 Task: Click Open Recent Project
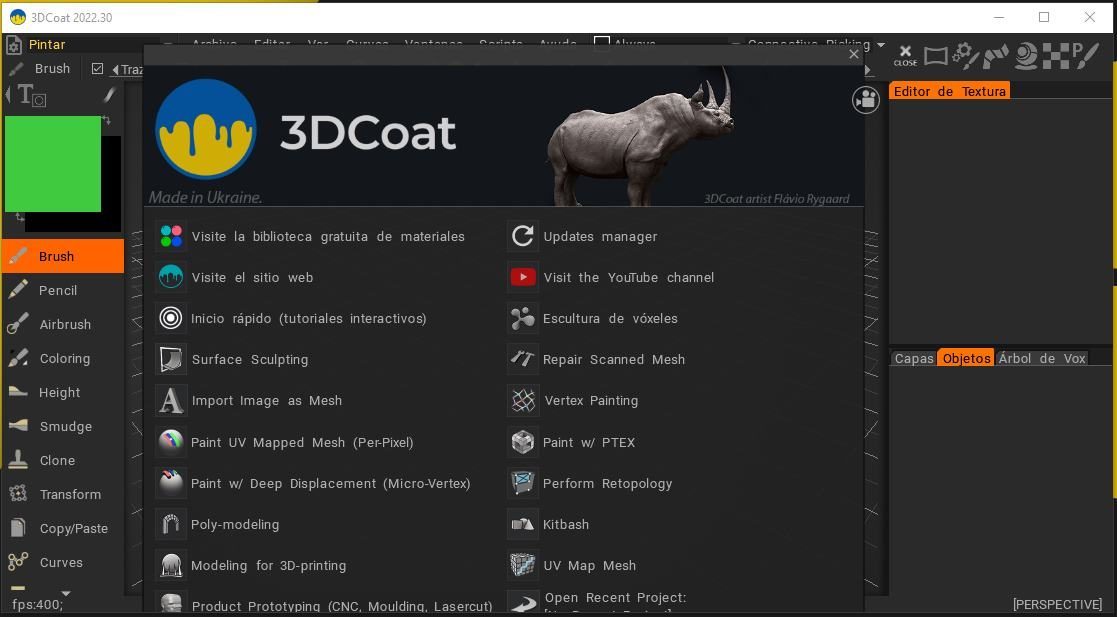(597, 601)
